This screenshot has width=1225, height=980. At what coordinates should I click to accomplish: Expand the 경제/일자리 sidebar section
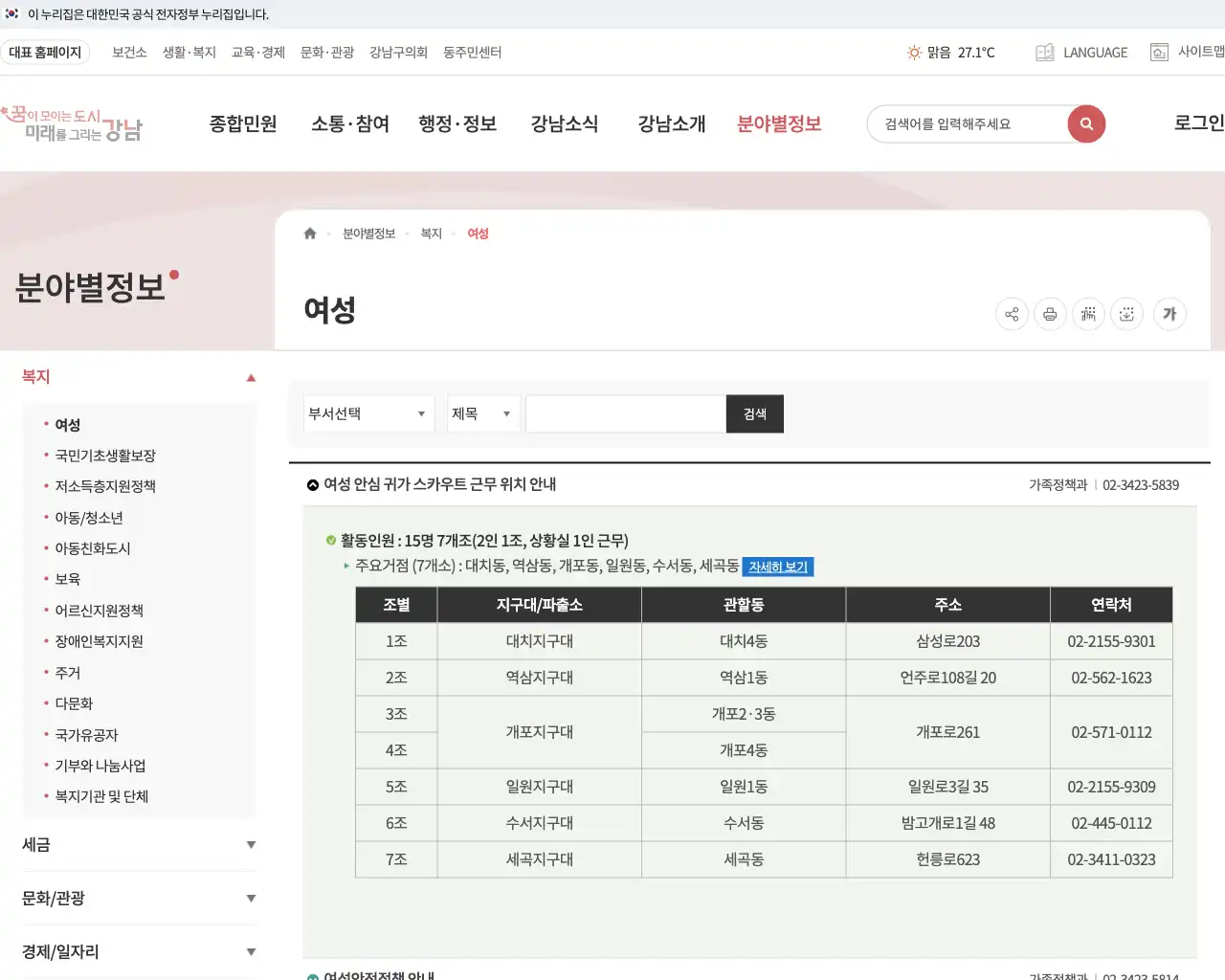pyautogui.click(x=251, y=952)
